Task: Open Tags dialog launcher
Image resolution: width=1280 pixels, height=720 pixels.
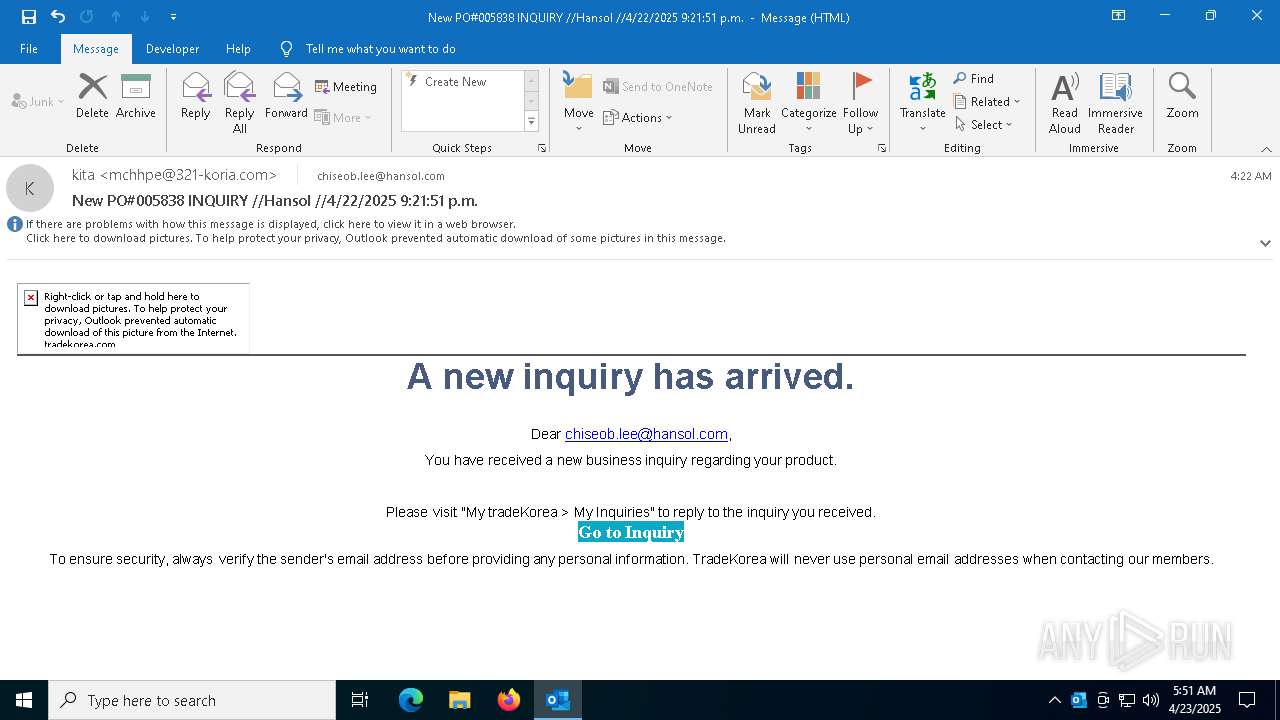Action: [882, 148]
